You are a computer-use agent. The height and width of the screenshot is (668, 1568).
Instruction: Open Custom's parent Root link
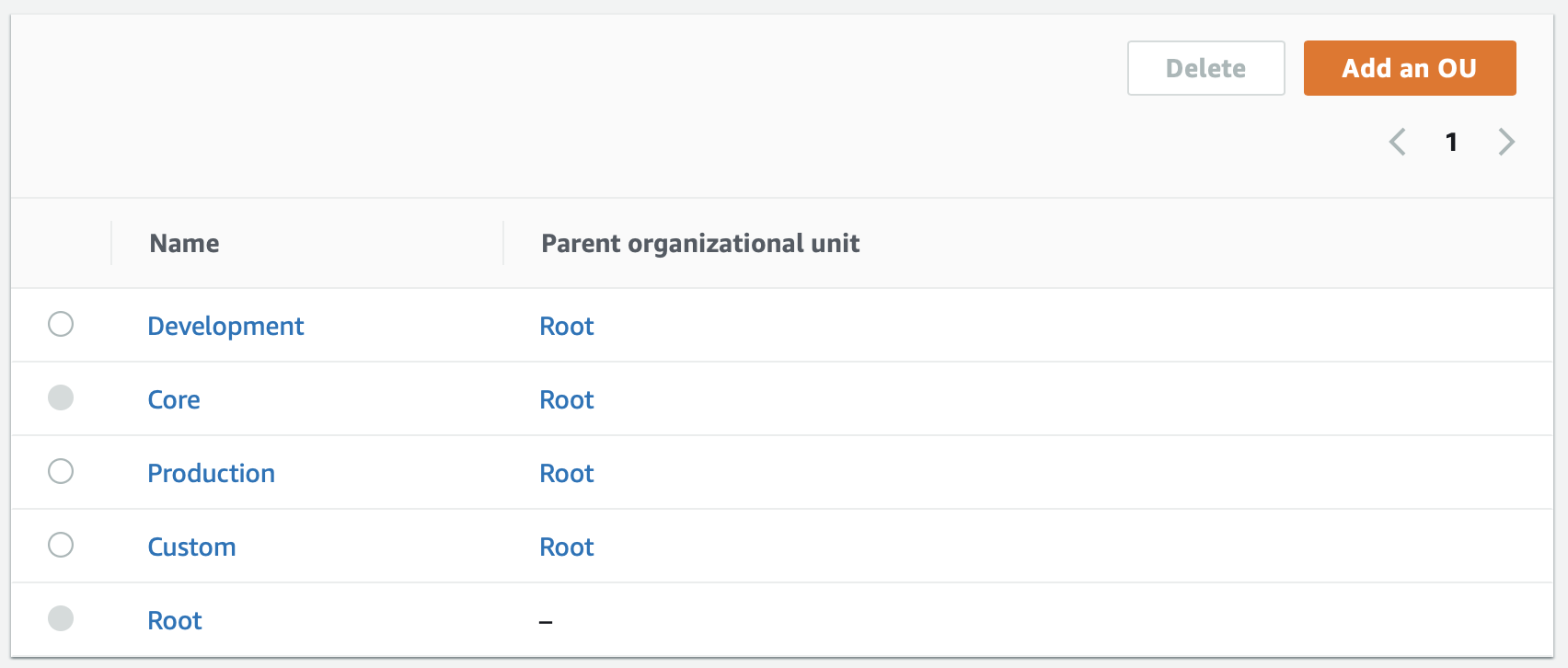pyautogui.click(x=567, y=547)
